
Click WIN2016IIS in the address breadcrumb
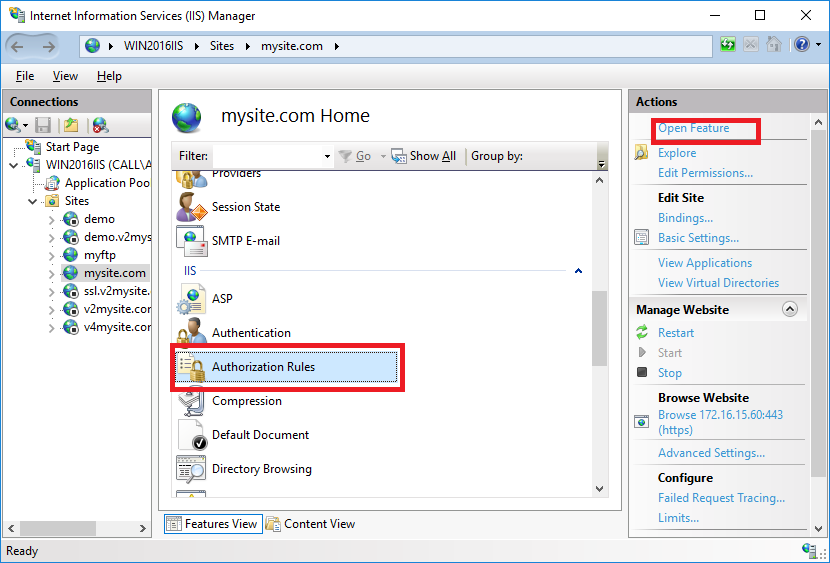coord(154,46)
